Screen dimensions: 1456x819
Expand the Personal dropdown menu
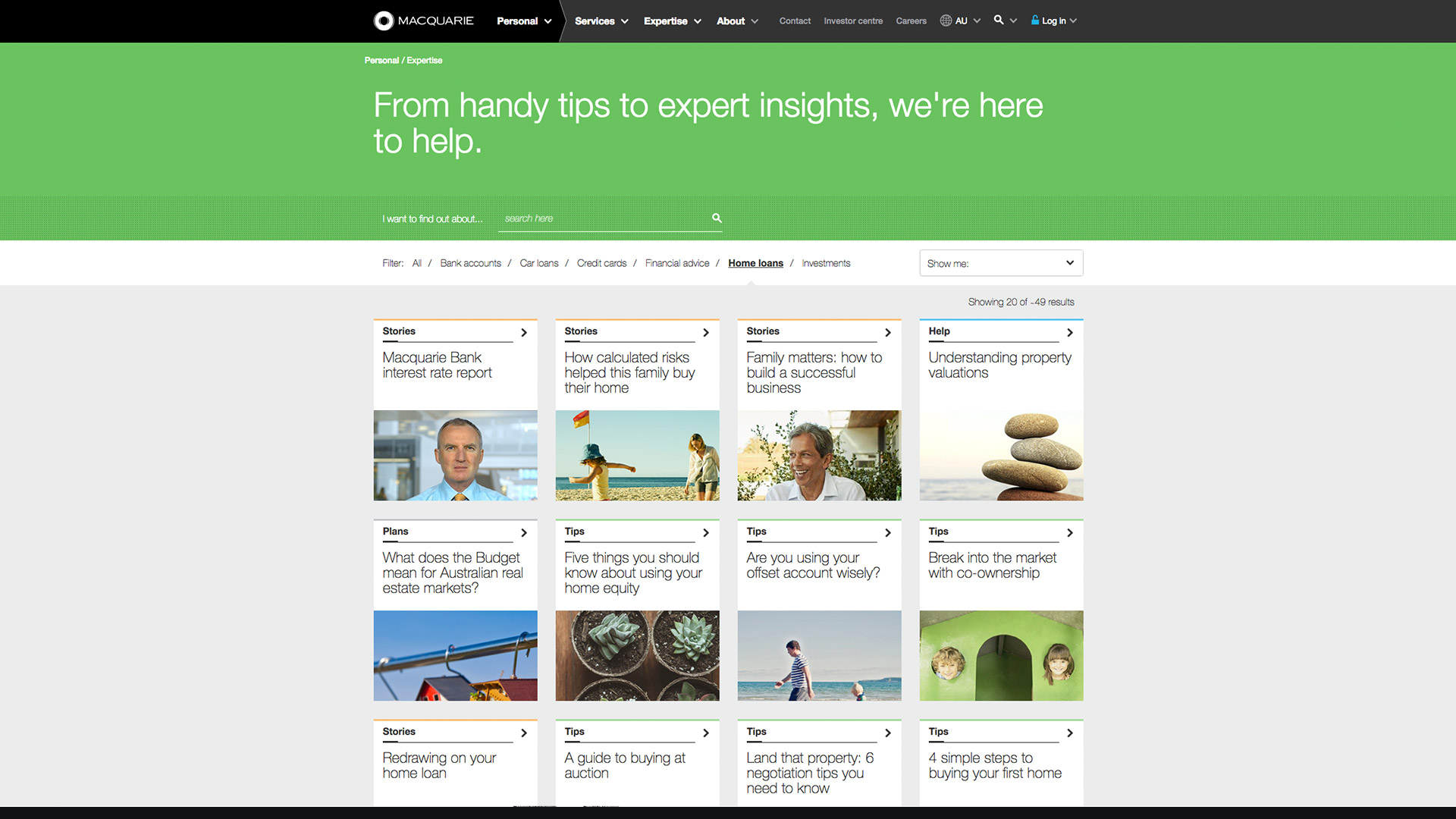[x=524, y=20]
